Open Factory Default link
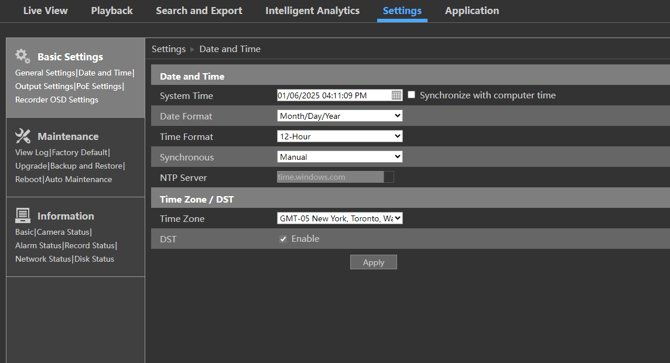 tap(79, 152)
